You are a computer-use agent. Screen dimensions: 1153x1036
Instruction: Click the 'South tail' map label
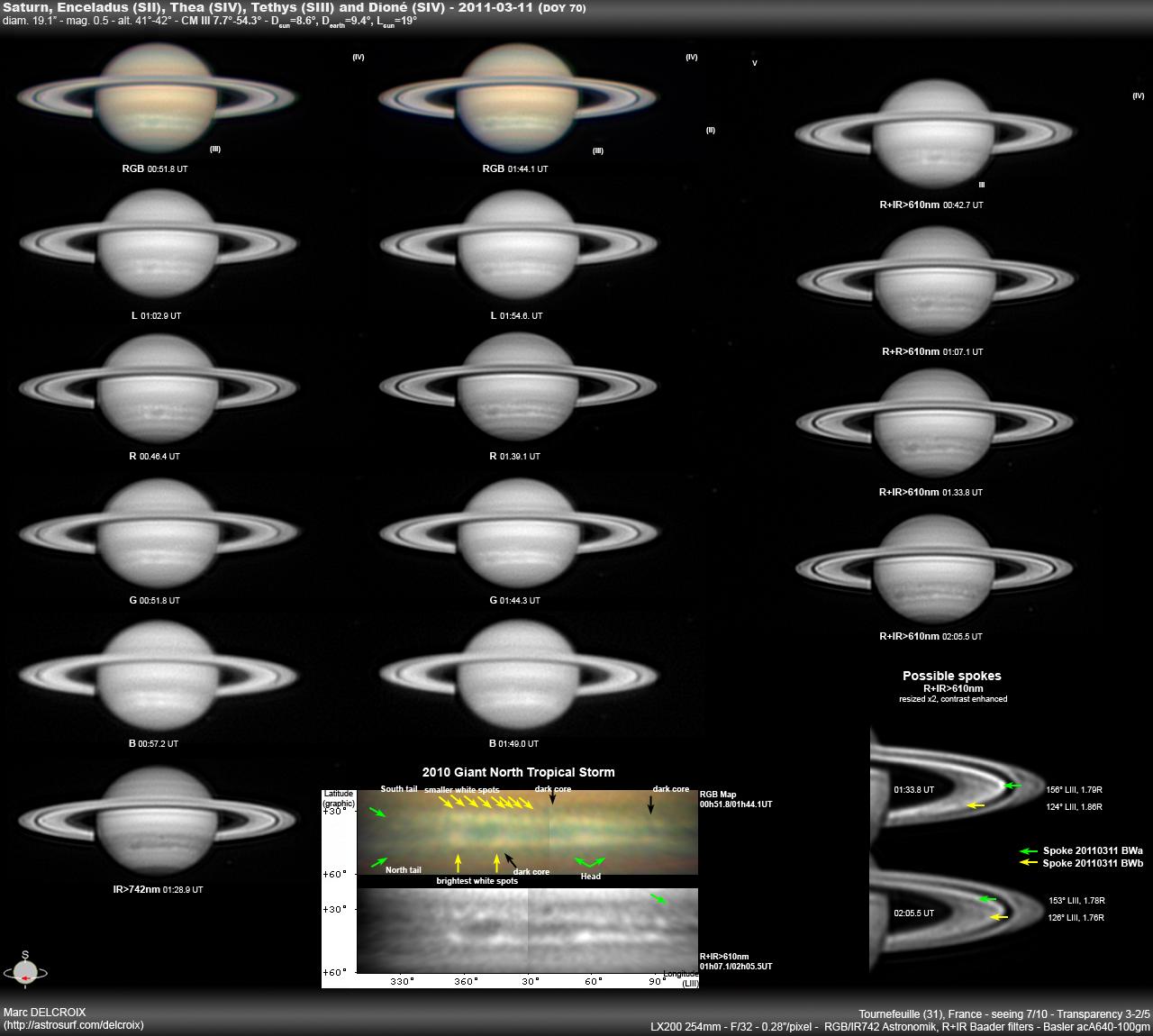coord(399,789)
